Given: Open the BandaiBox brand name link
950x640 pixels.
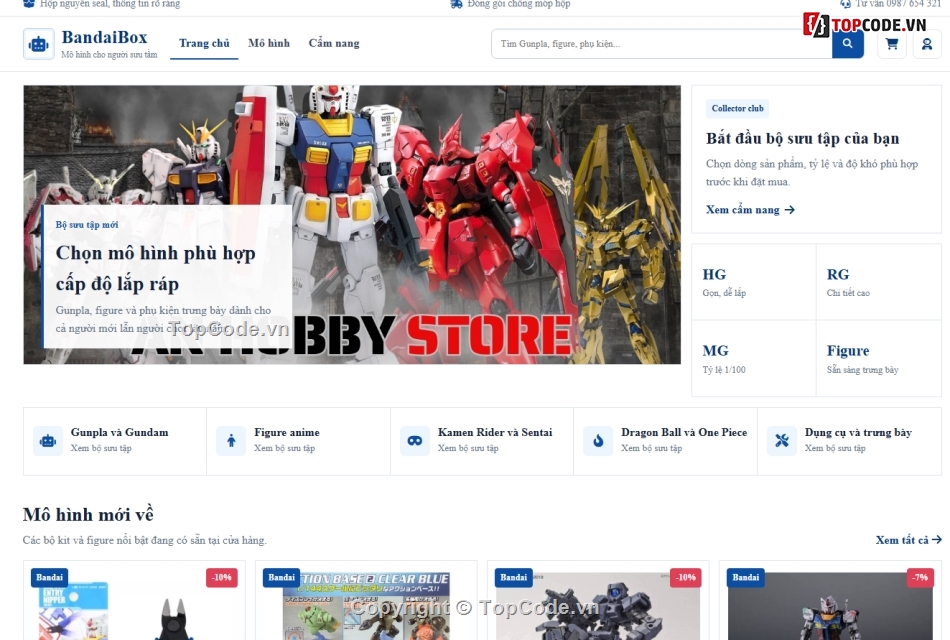Looking at the screenshot, I should pyautogui.click(x=104, y=37).
